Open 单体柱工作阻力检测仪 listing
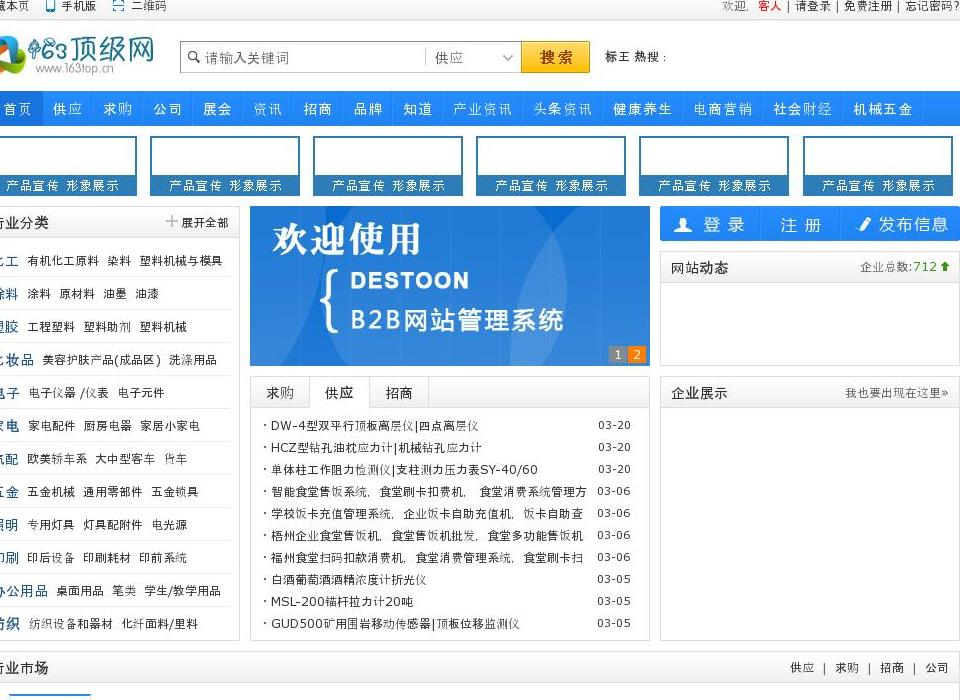This screenshot has width=960, height=700. click(x=404, y=470)
